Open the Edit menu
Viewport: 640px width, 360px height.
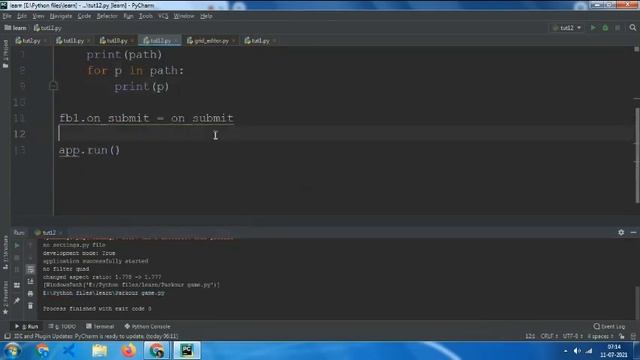22,16
